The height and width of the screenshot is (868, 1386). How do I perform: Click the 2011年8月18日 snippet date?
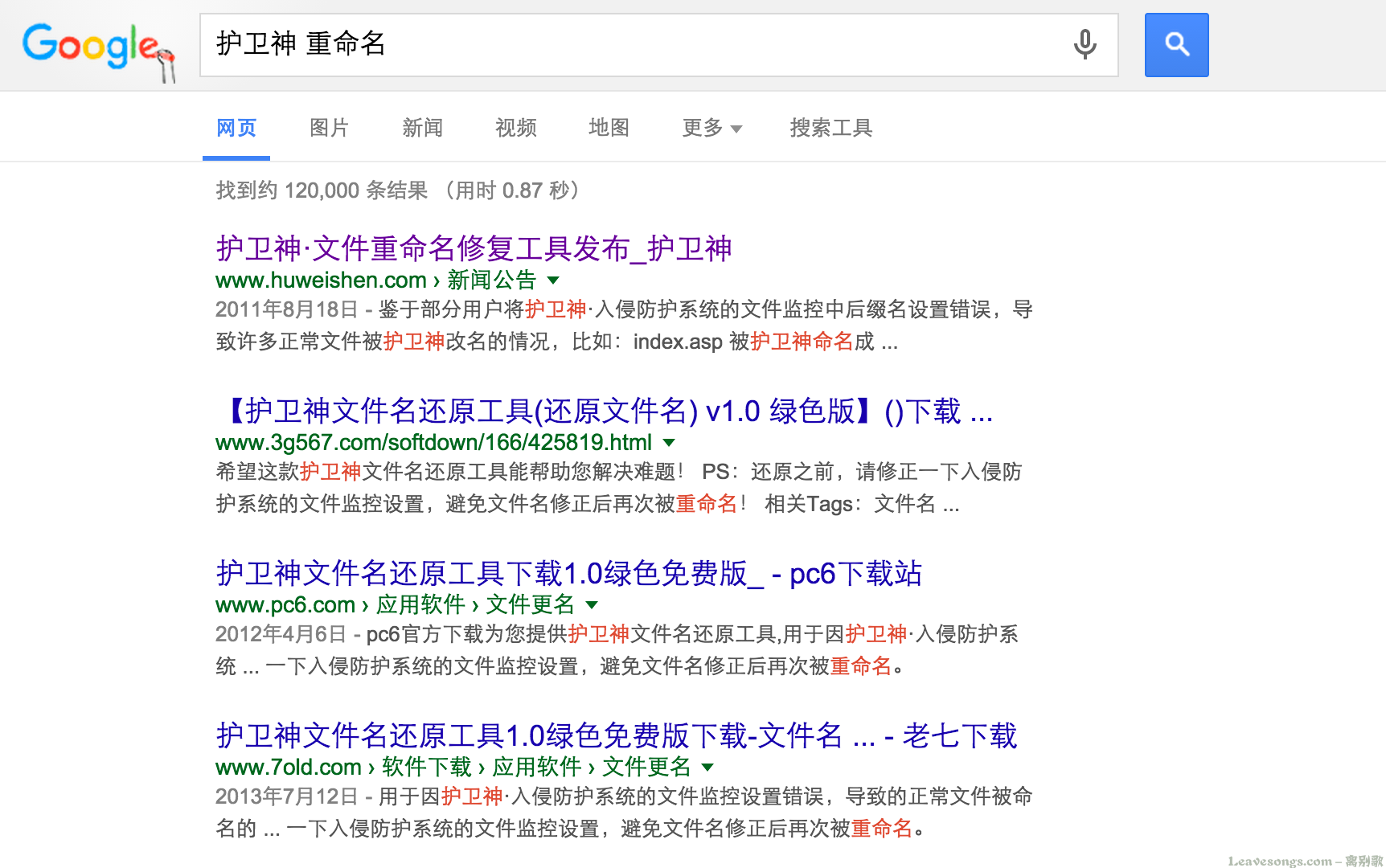(286, 309)
